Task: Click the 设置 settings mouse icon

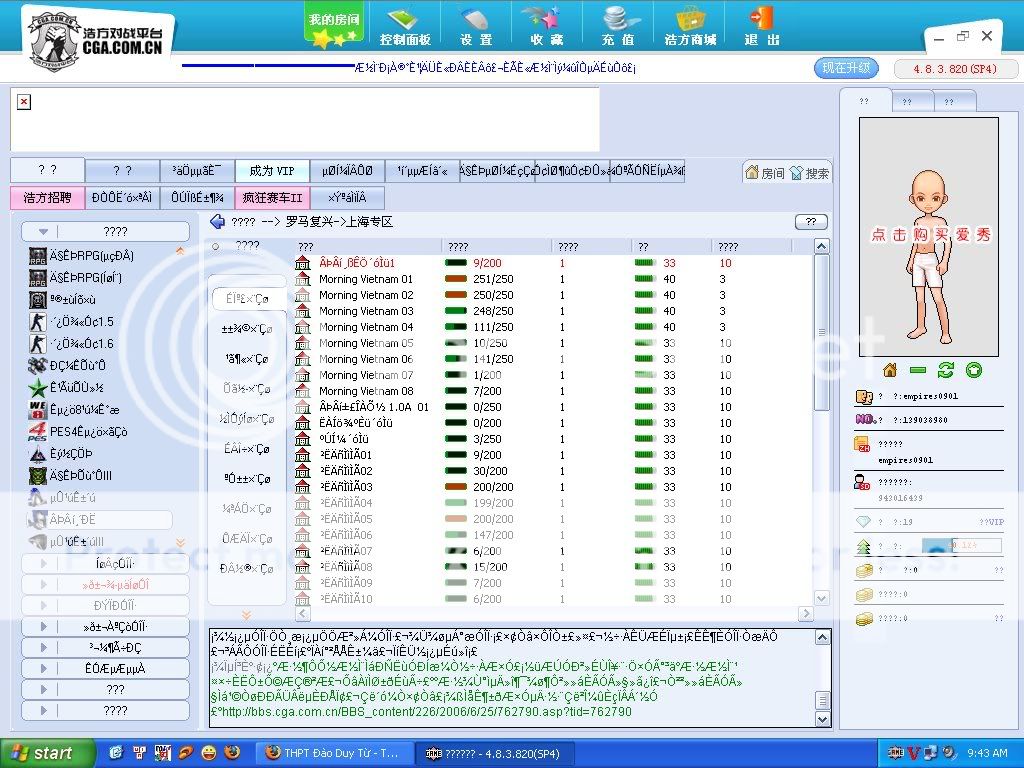Action: 476,26
